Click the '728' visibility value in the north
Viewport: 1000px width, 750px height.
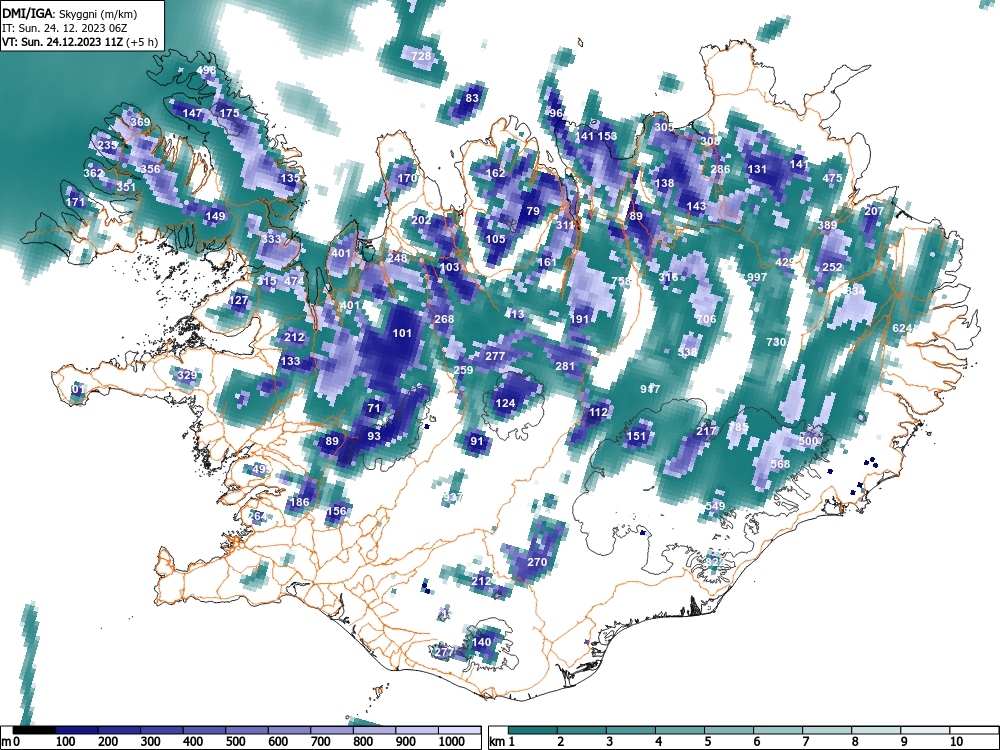point(421,56)
